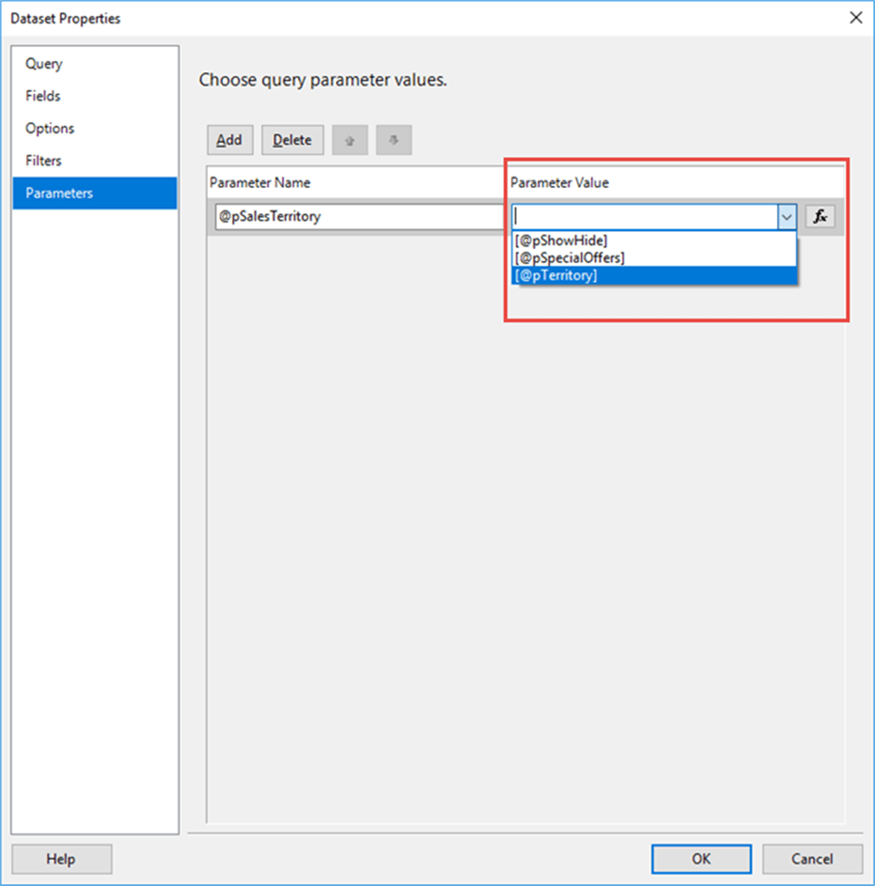Collapse the Parameter Value dropdown arrow
The width and height of the screenshot is (875, 886).
[787, 216]
